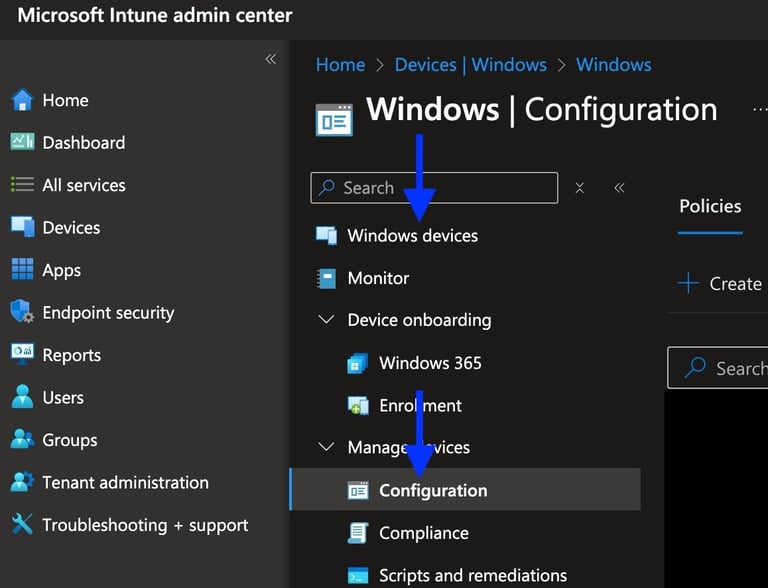The width and height of the screenshot is (768, 588).
Task: Click the plus icon beside Create
Action: [x=688, y=283]
